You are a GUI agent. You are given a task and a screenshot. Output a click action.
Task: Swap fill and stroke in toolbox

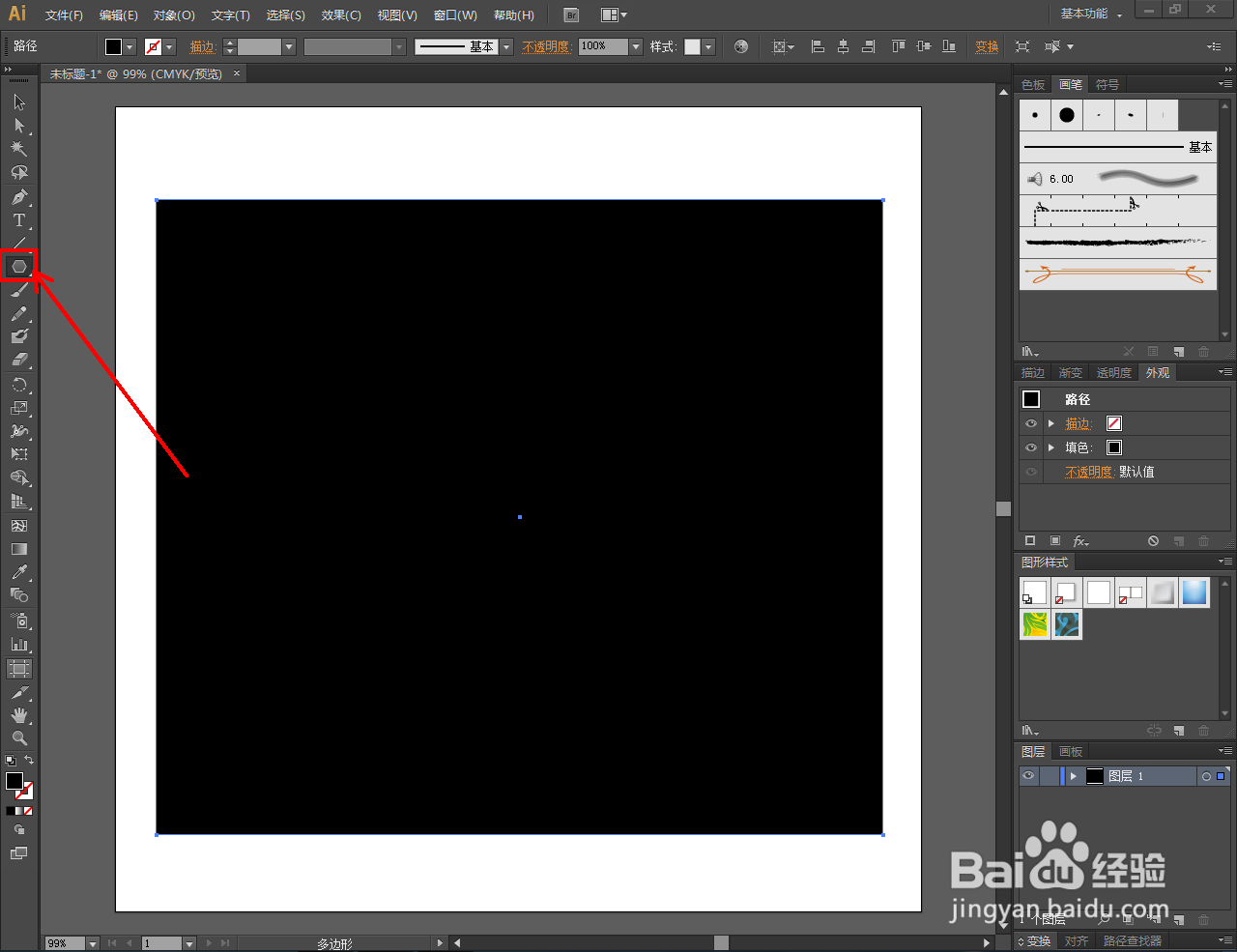(x=29, y=761)
